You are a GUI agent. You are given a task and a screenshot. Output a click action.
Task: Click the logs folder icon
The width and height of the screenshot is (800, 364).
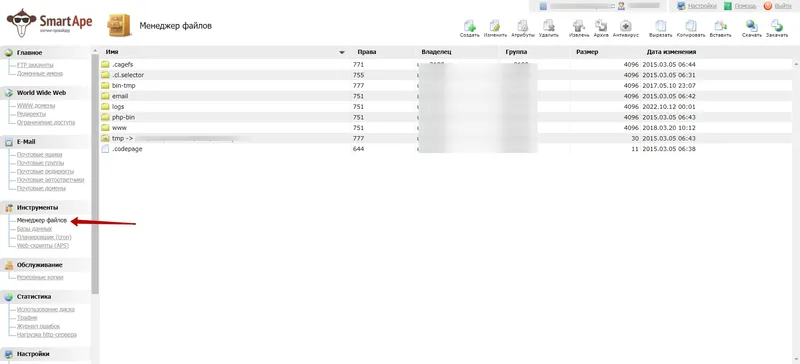[x=105, y=107]
